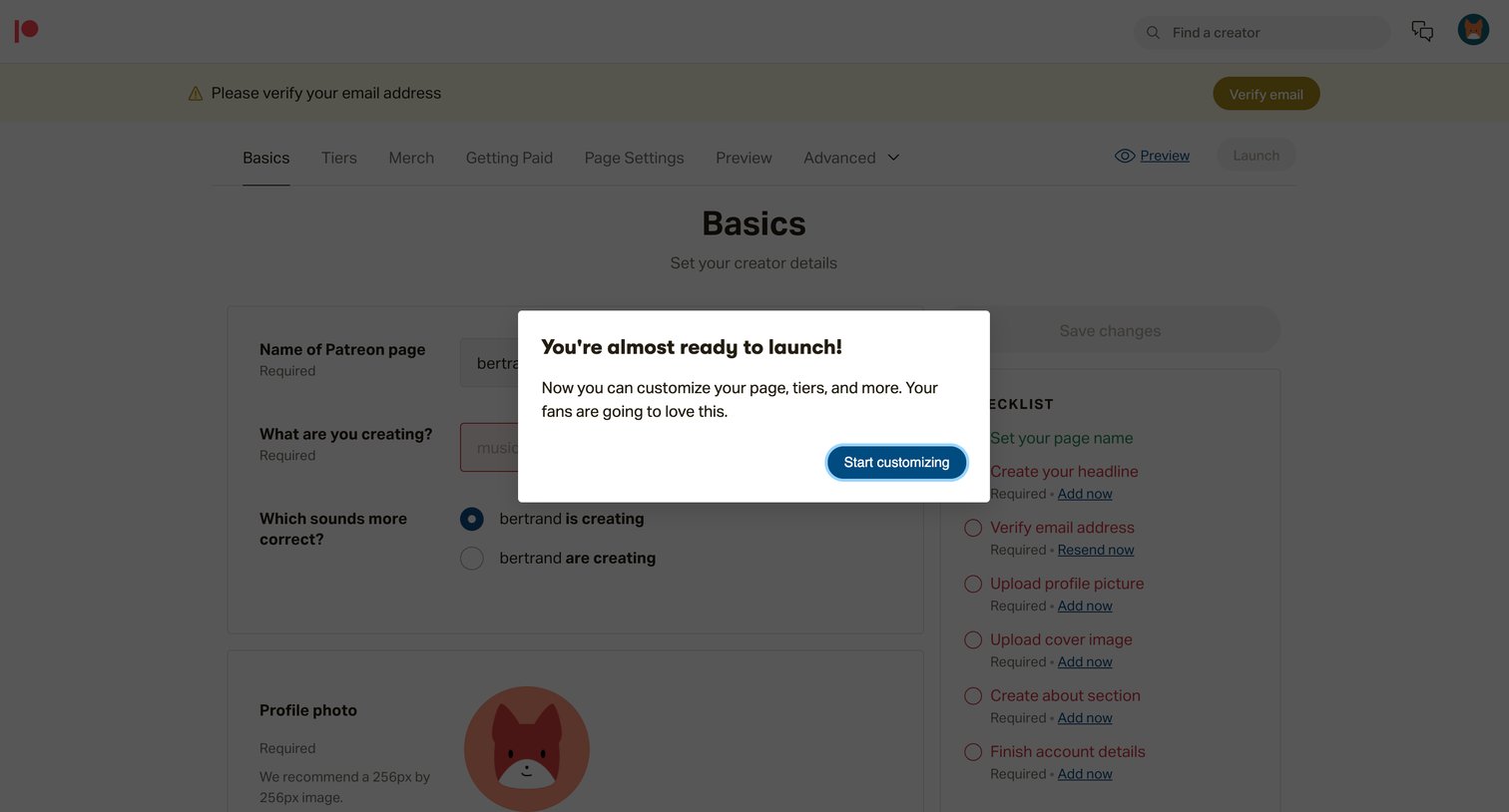
Task: Click the eye icon beside Preview
Action: pos(1125,156)
